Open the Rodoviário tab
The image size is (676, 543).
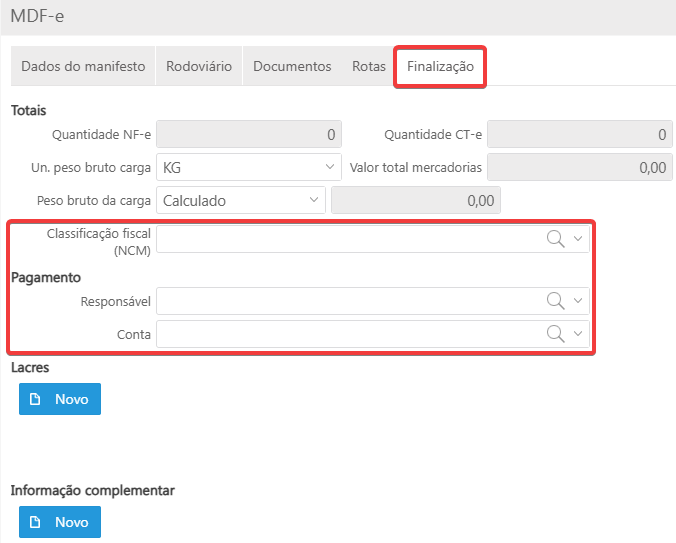pos(199,66)
